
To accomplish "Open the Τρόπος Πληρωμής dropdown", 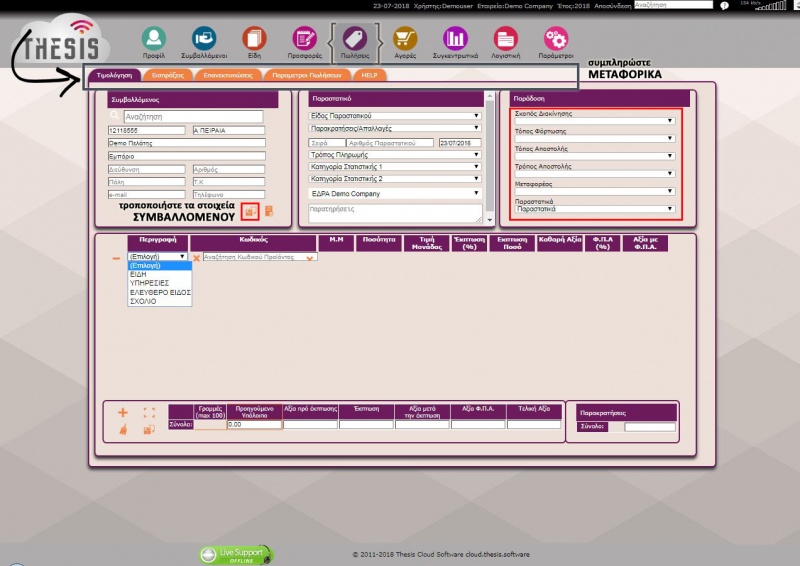I will click(x=394, y=155).
